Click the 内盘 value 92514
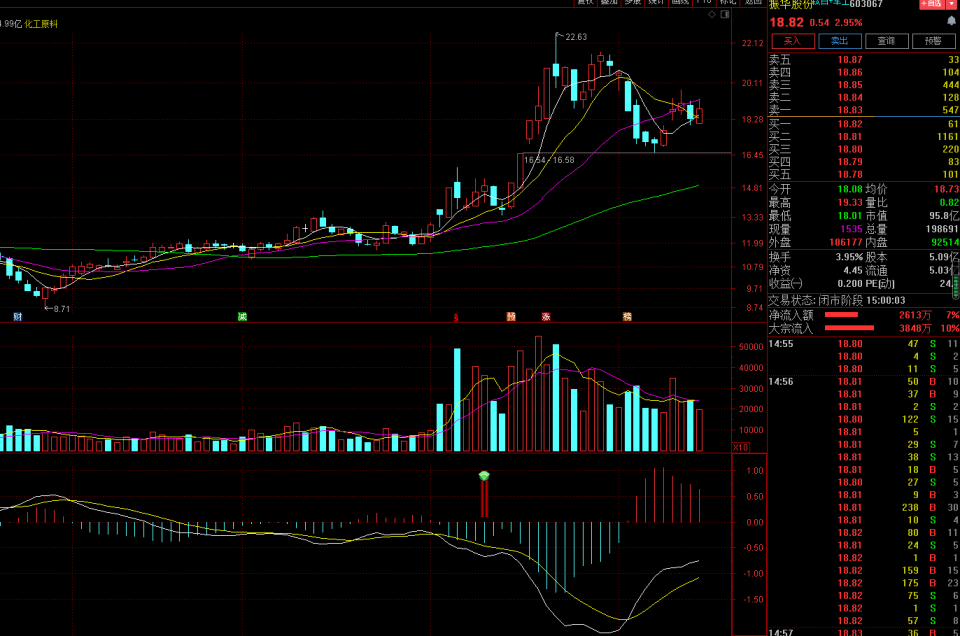The height and width of the screenshot is (636, 960). click(945, 242)
